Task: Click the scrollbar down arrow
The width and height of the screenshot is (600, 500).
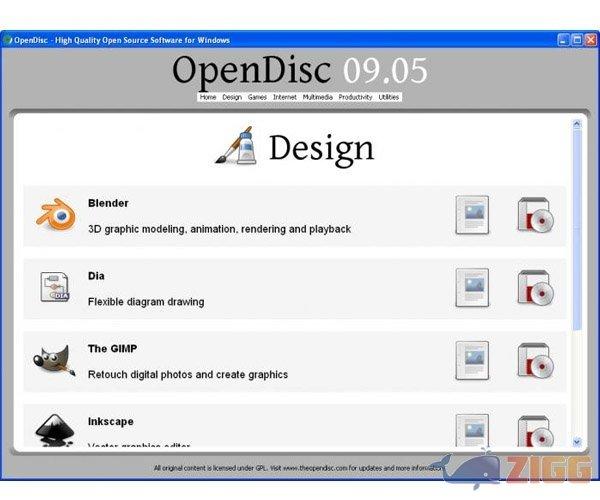Action: tap(577, 441)
